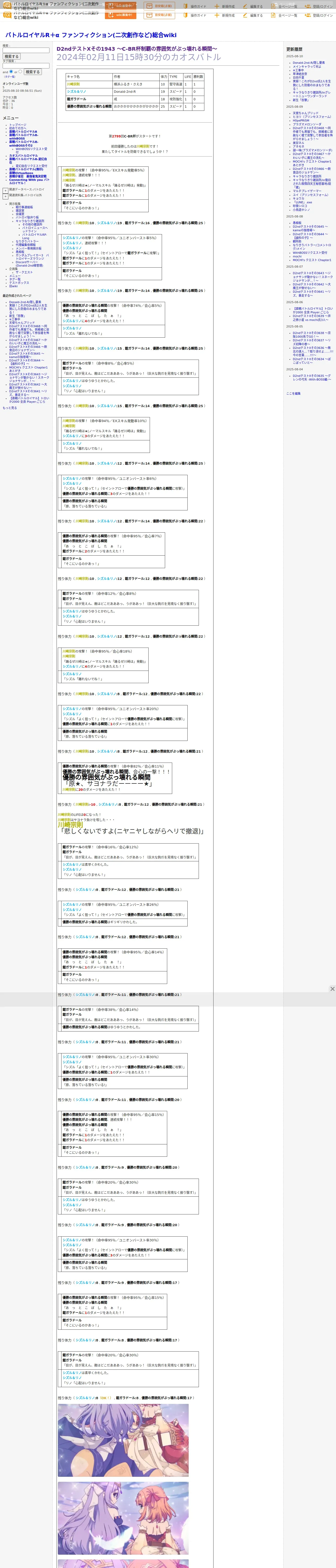Select the 'and' radio button for tag search

12,72
